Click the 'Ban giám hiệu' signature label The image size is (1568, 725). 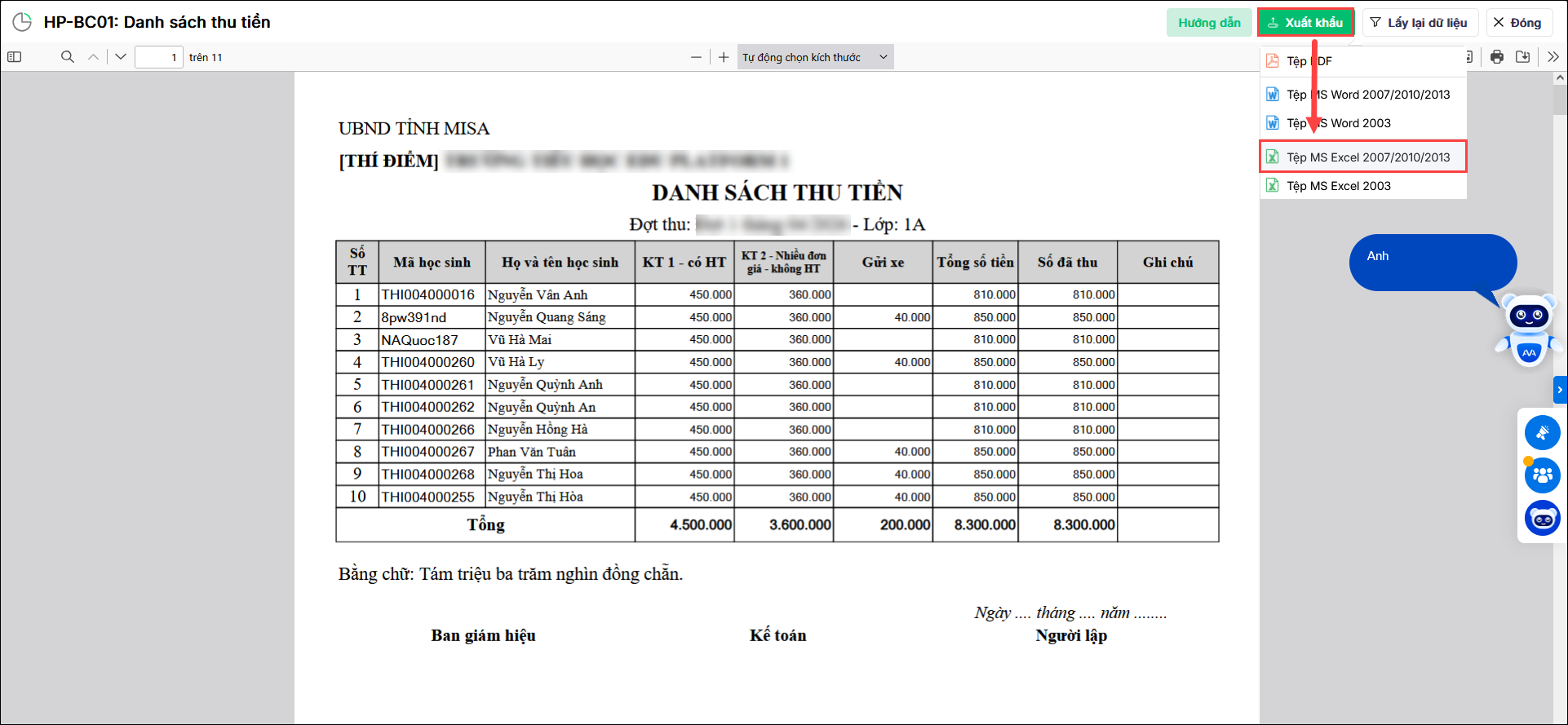tap(484, 635)
